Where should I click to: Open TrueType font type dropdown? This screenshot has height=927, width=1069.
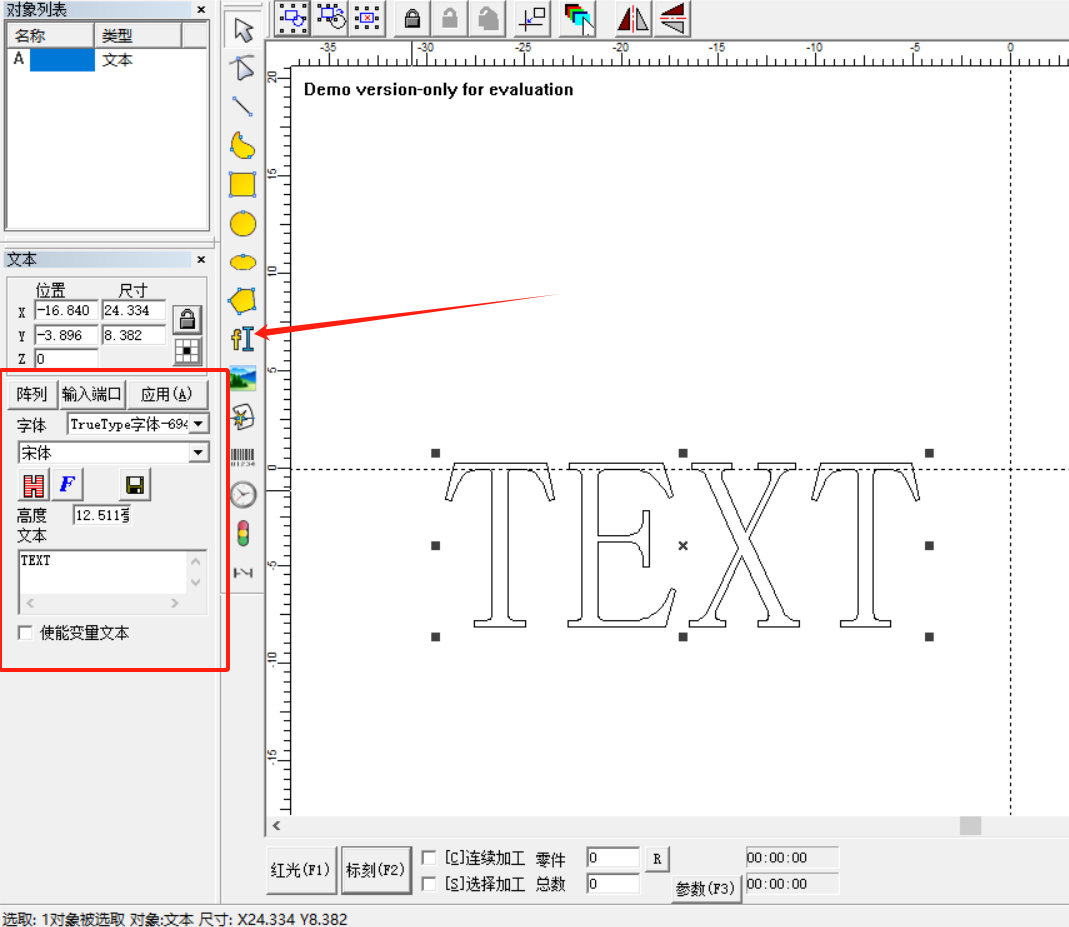coord(198,424)
